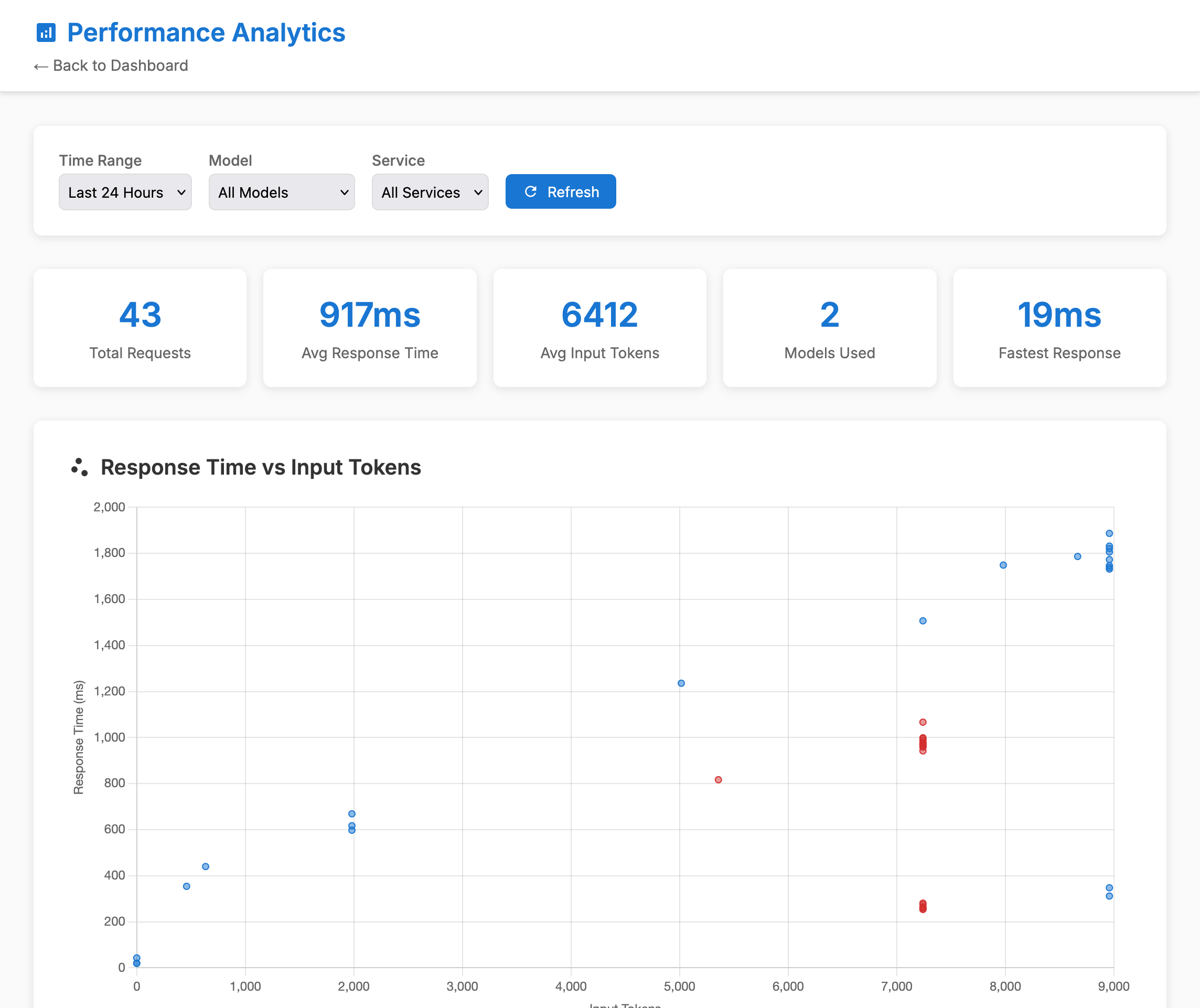The width and height of the screenshot is (1200, 1008).
Task: Click the scatter plot icon beside chart title
Action: (x=79, y=467)
